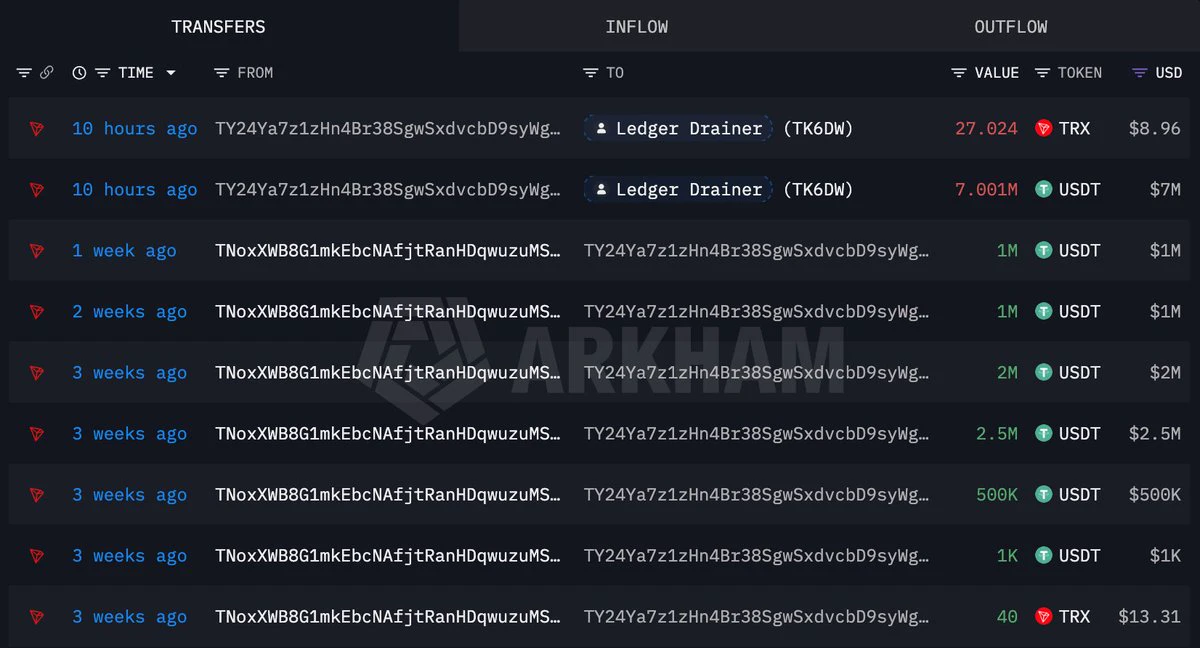
Task: Click the clock icon beside TIME
Action: click(x=79, y=73)
